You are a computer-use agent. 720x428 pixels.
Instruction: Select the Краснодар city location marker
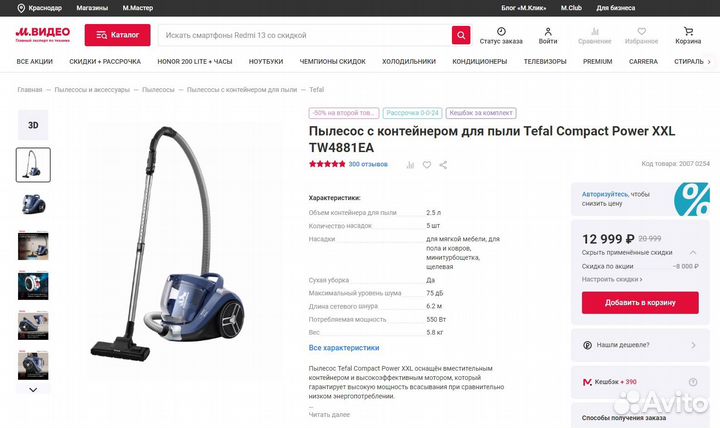pos(21,8)
